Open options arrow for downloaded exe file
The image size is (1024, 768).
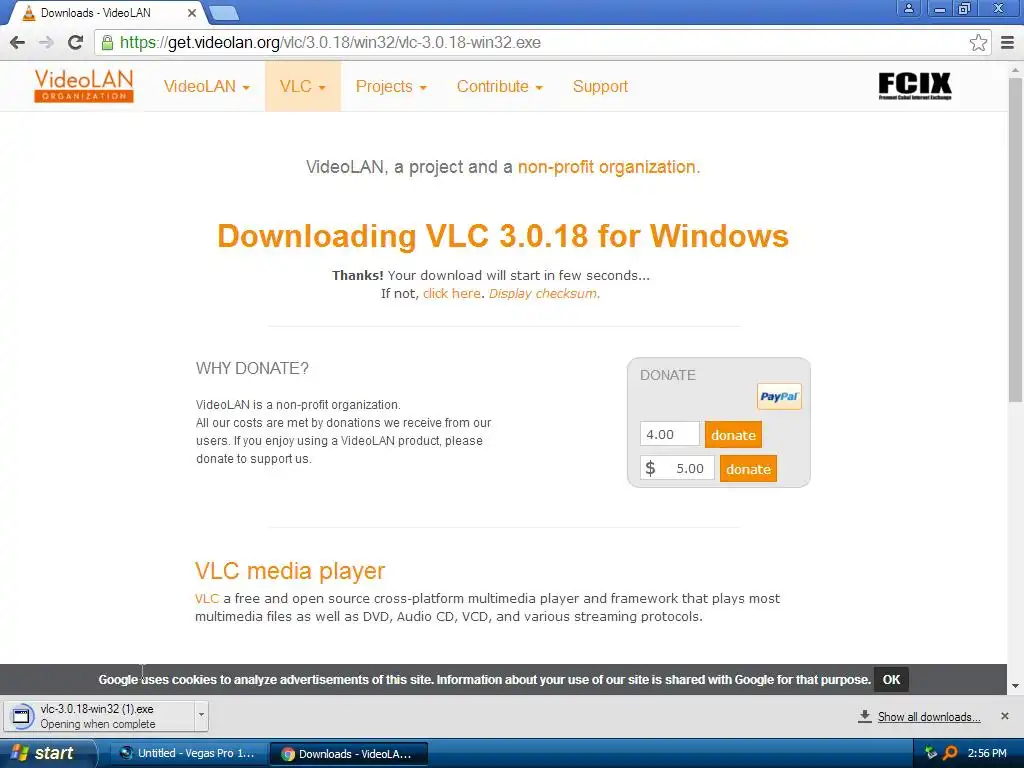pos(201,715)
